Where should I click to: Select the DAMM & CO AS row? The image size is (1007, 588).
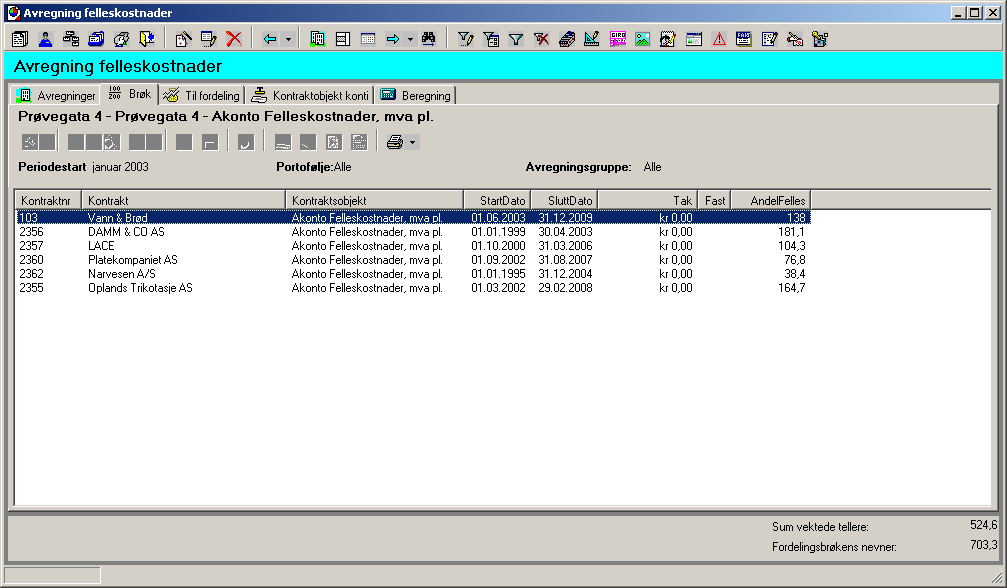[414, 232]
